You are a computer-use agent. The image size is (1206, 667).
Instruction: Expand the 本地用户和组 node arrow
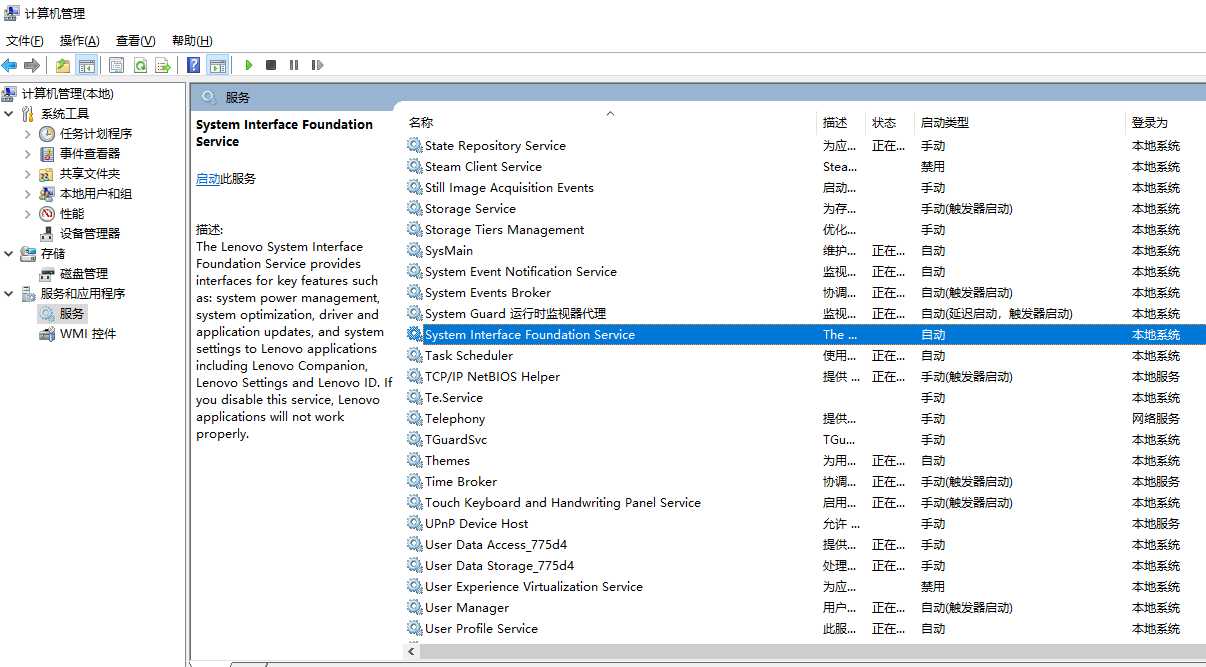(27, 193)
